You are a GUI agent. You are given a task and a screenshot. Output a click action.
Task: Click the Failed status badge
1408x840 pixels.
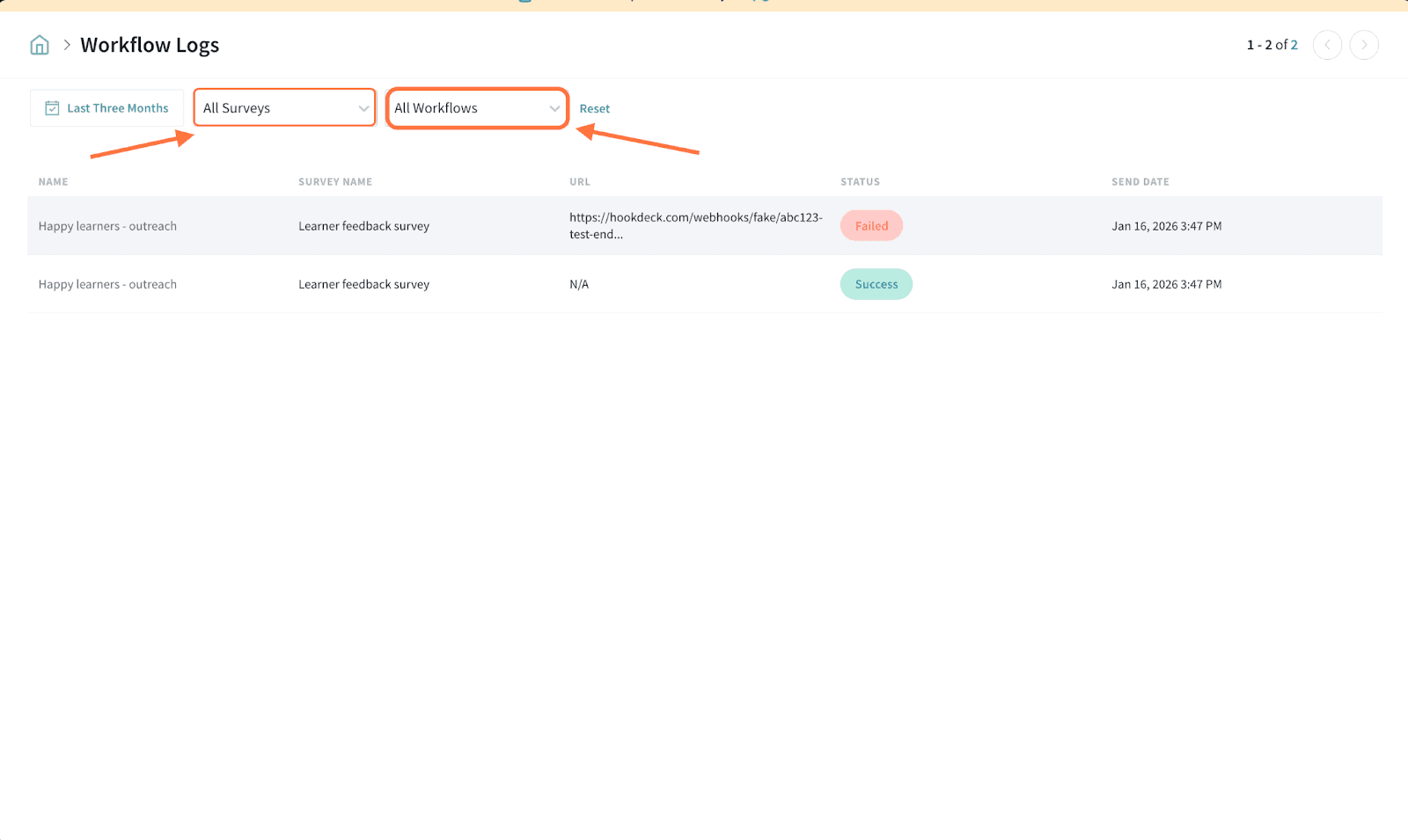pyautogui.click(x=871, y=226)
